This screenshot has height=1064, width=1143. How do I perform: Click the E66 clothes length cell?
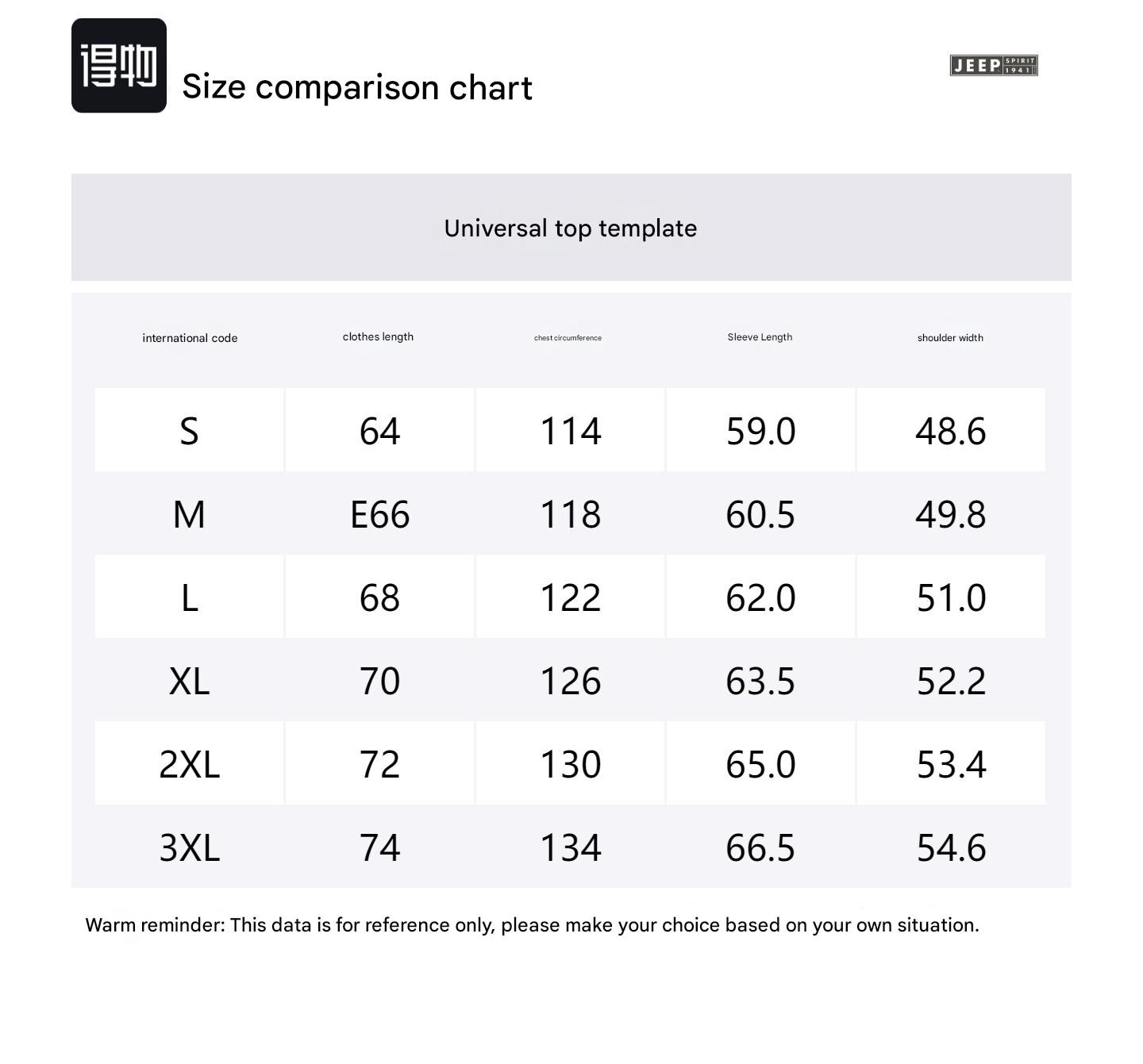pos(379,515)
